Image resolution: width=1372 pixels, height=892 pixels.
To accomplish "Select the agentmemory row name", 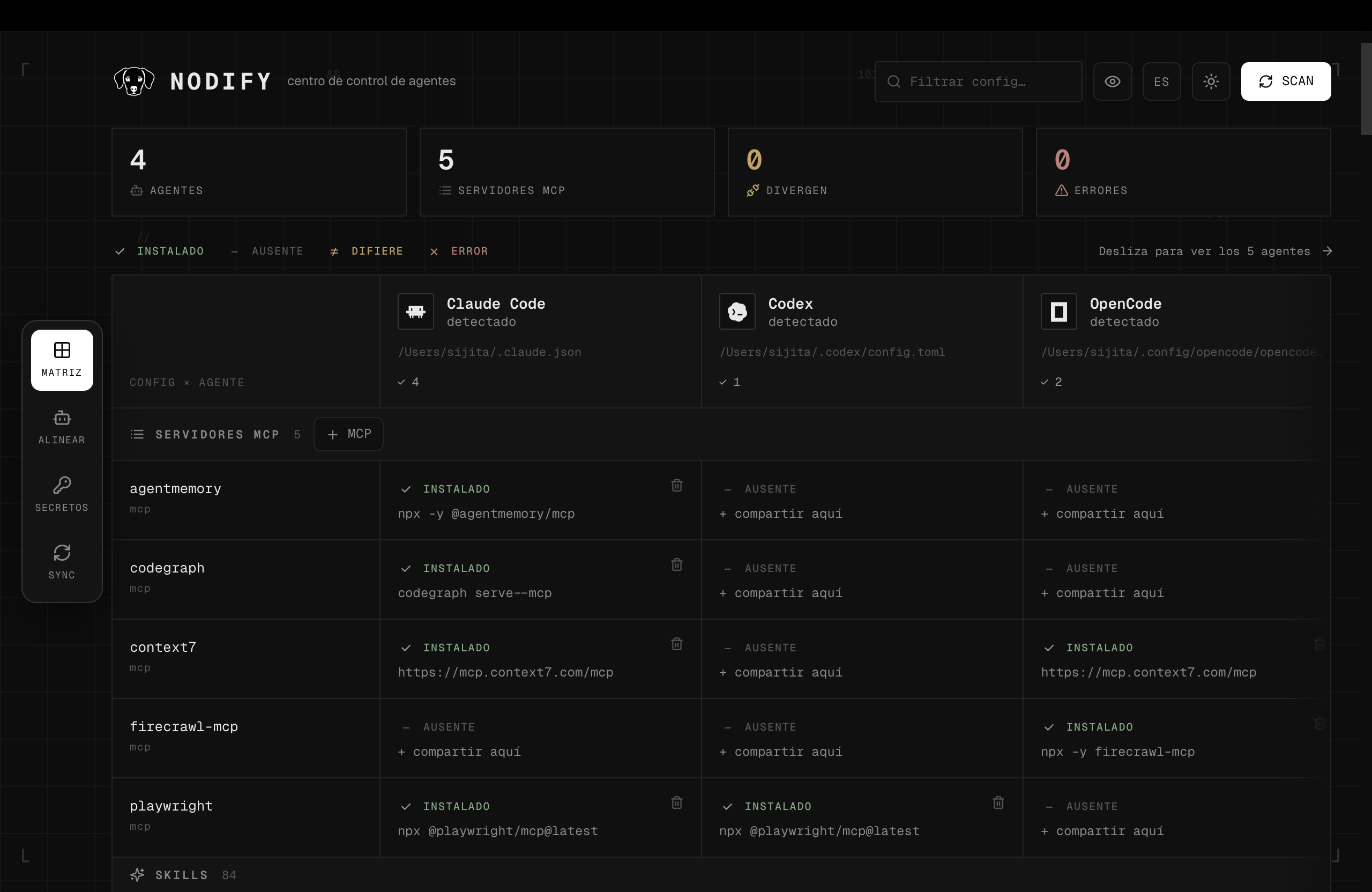I will click(x=175, y=488).
